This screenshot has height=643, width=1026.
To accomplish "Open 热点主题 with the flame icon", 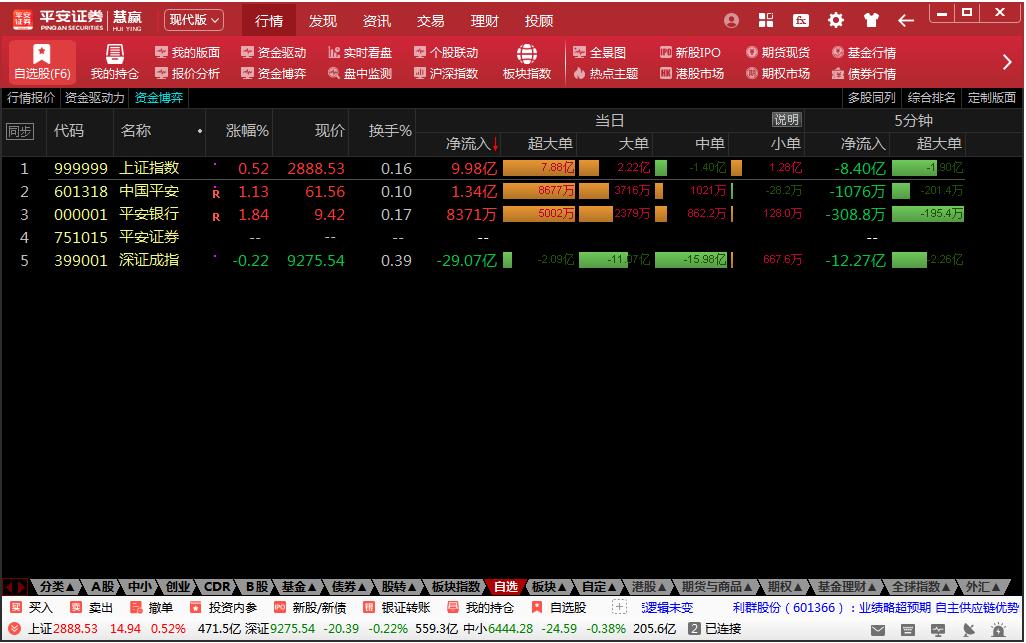I will point(606,73).
